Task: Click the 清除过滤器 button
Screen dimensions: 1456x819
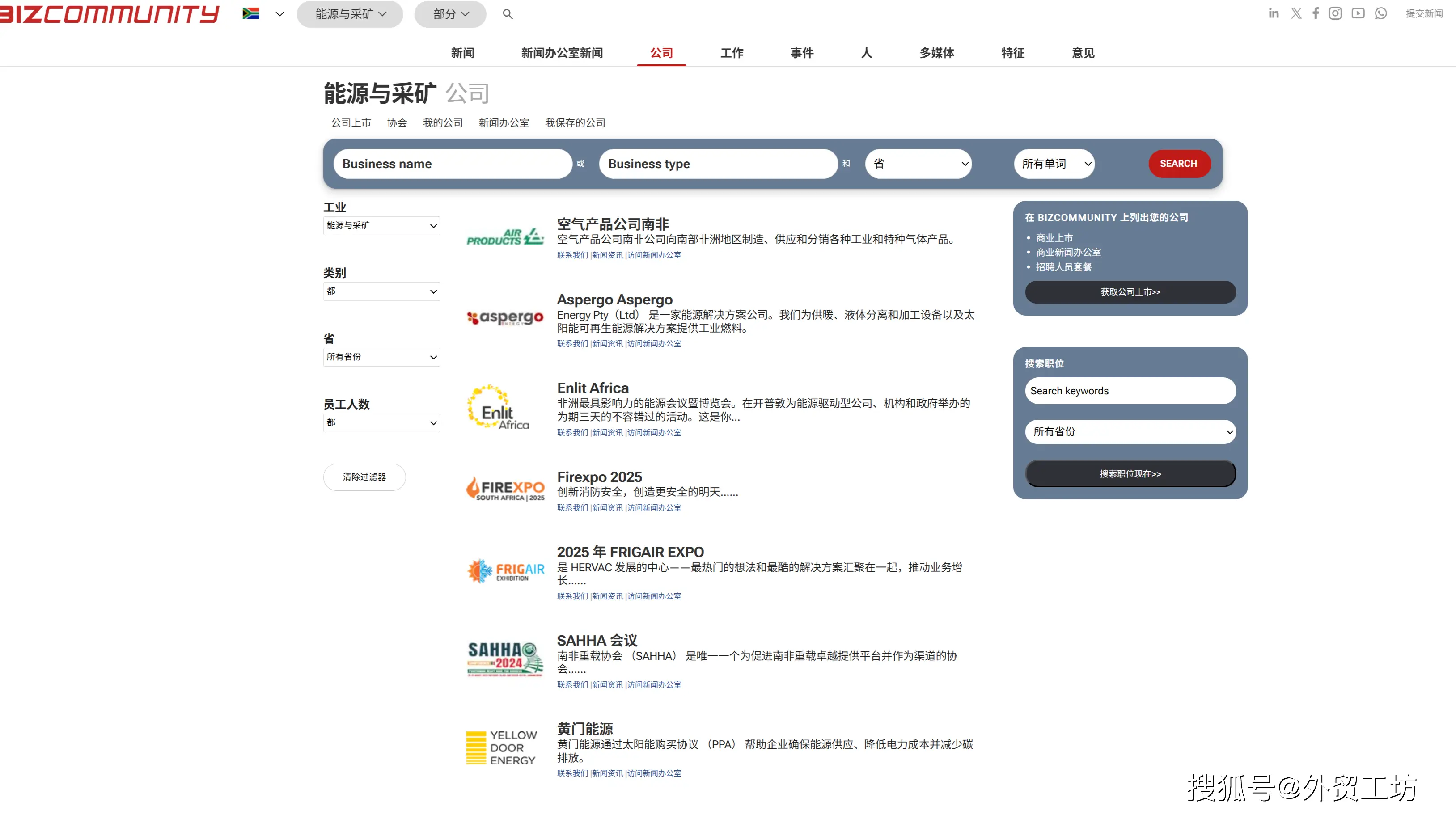Action: click(x=364, y=477)
